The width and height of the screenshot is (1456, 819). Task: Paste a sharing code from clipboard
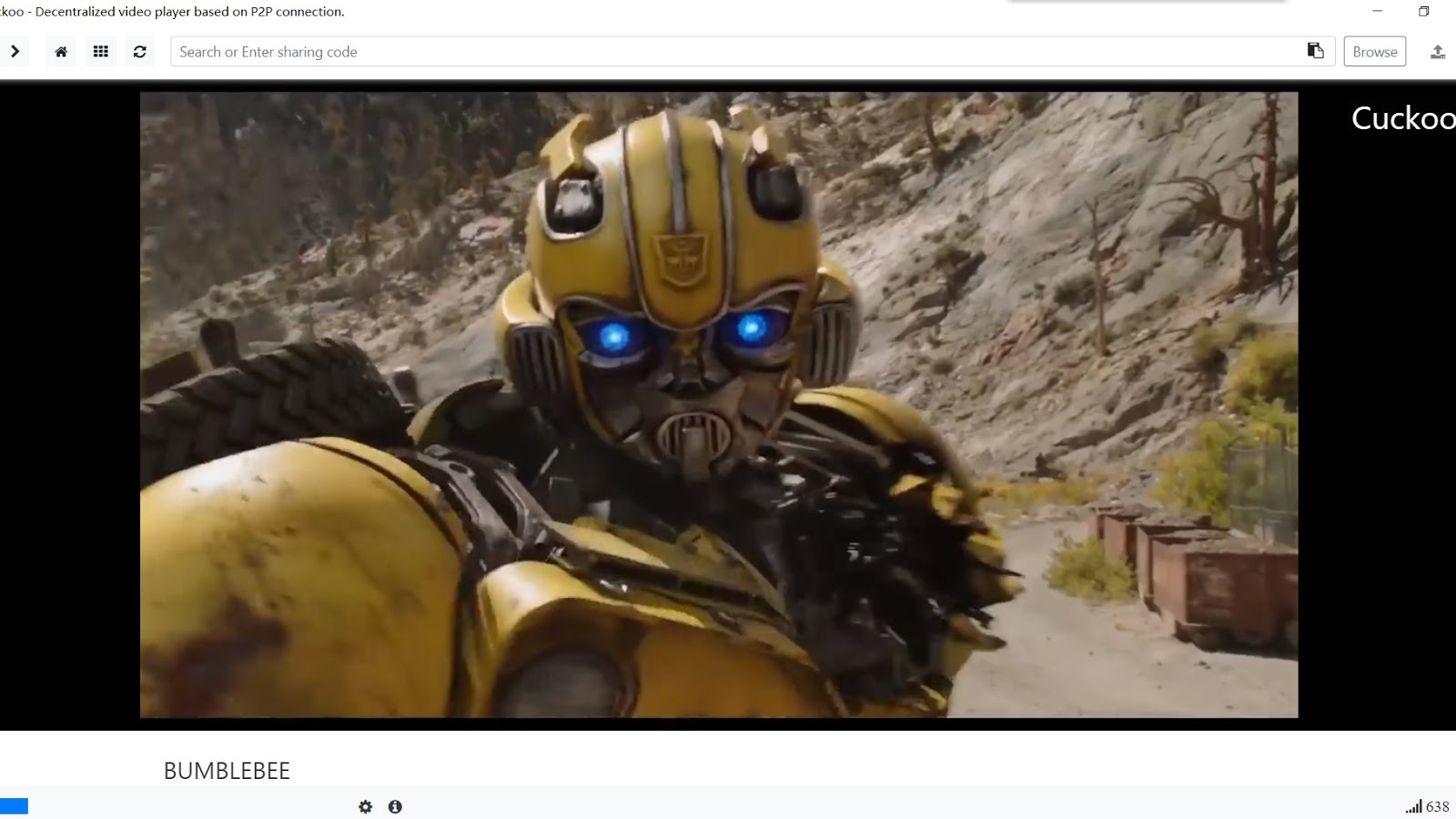(x=1316, y=51)
